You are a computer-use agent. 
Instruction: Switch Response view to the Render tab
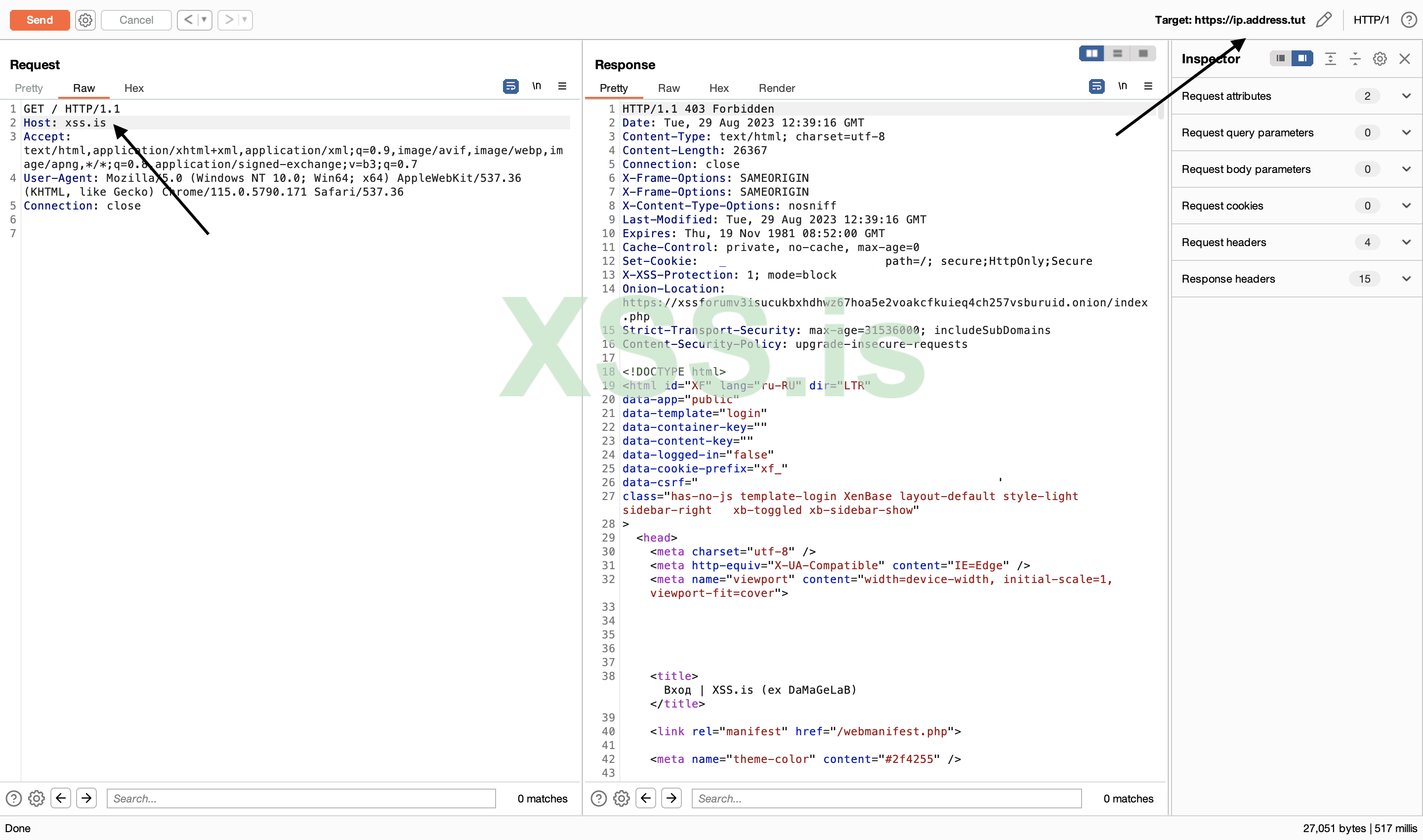pyautogui.click(x=777, y=88)
